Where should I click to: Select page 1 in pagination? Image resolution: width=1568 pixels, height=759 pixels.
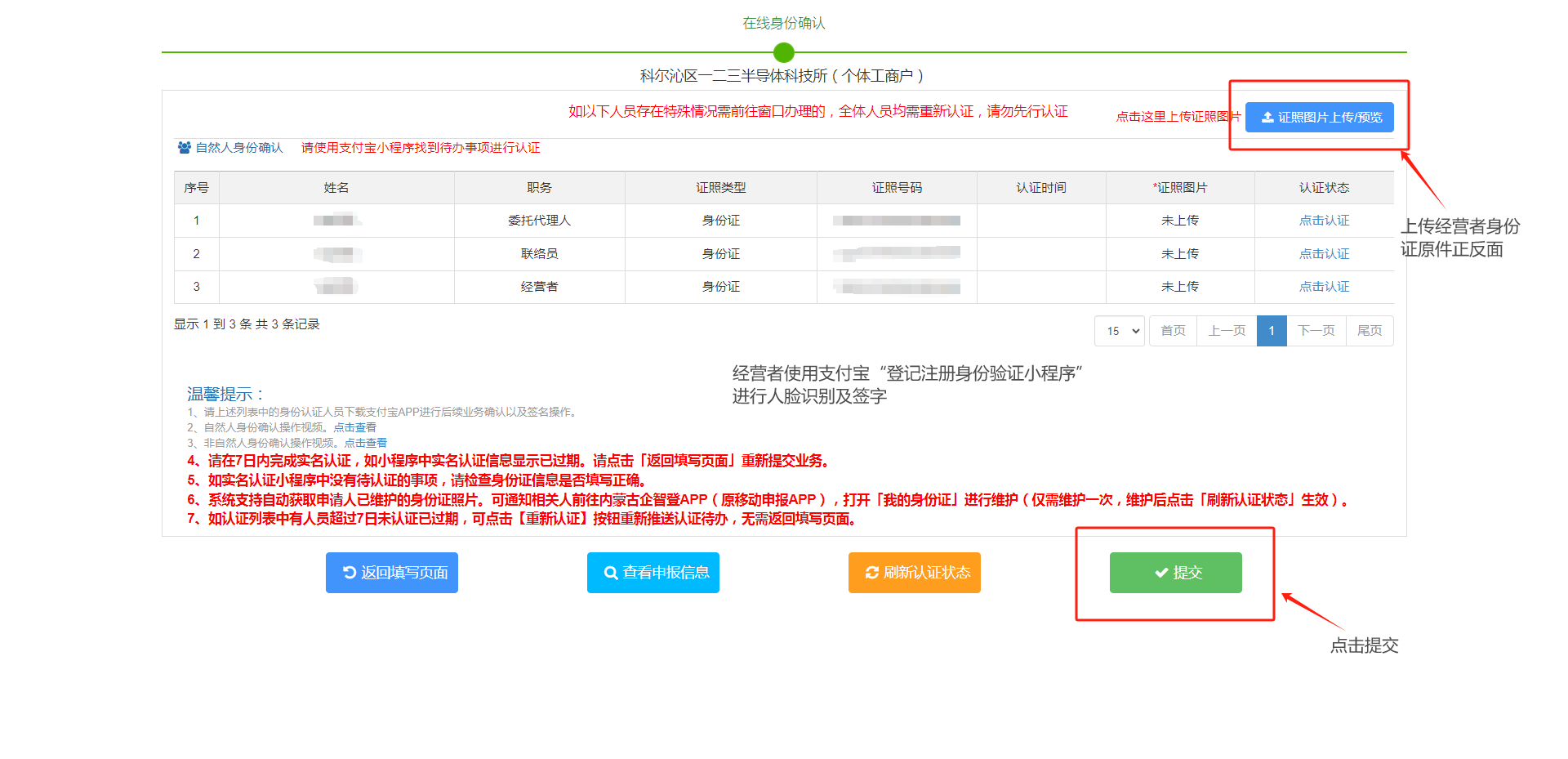tap(1272, 331)
